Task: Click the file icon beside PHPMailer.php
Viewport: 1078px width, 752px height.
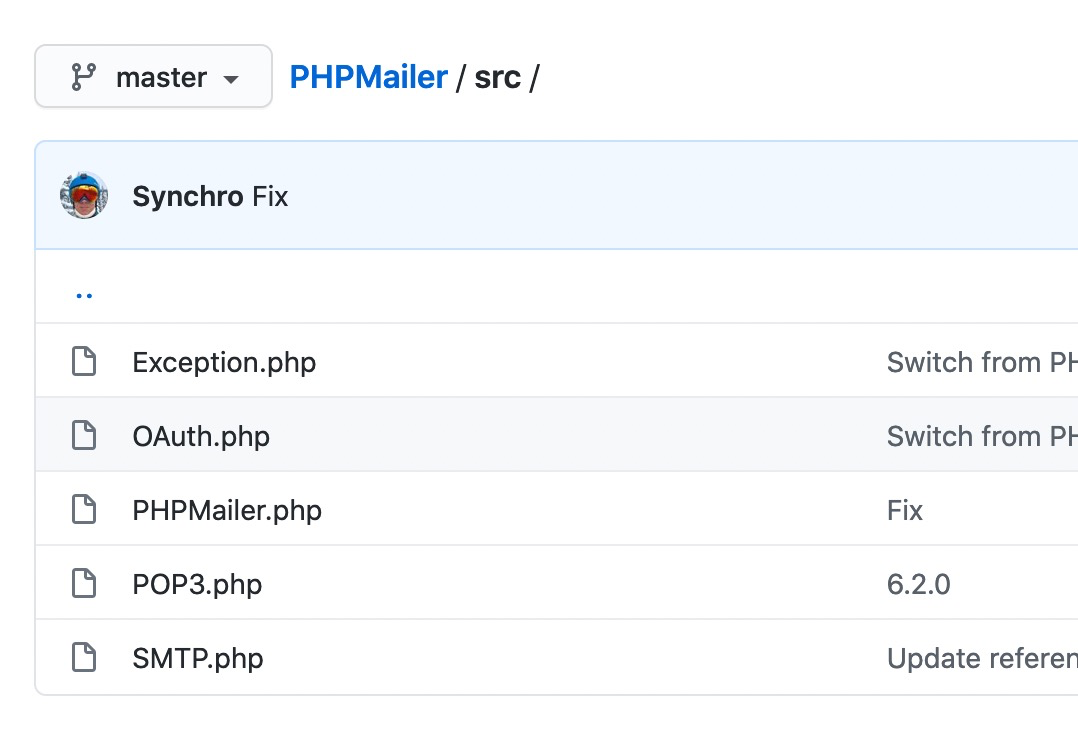Action: [84, 509]
